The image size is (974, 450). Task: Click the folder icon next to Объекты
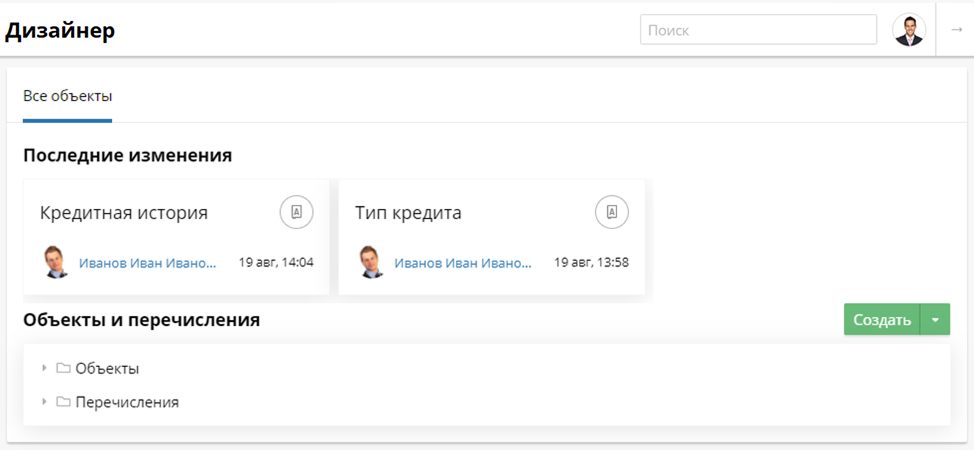[64, 368]
